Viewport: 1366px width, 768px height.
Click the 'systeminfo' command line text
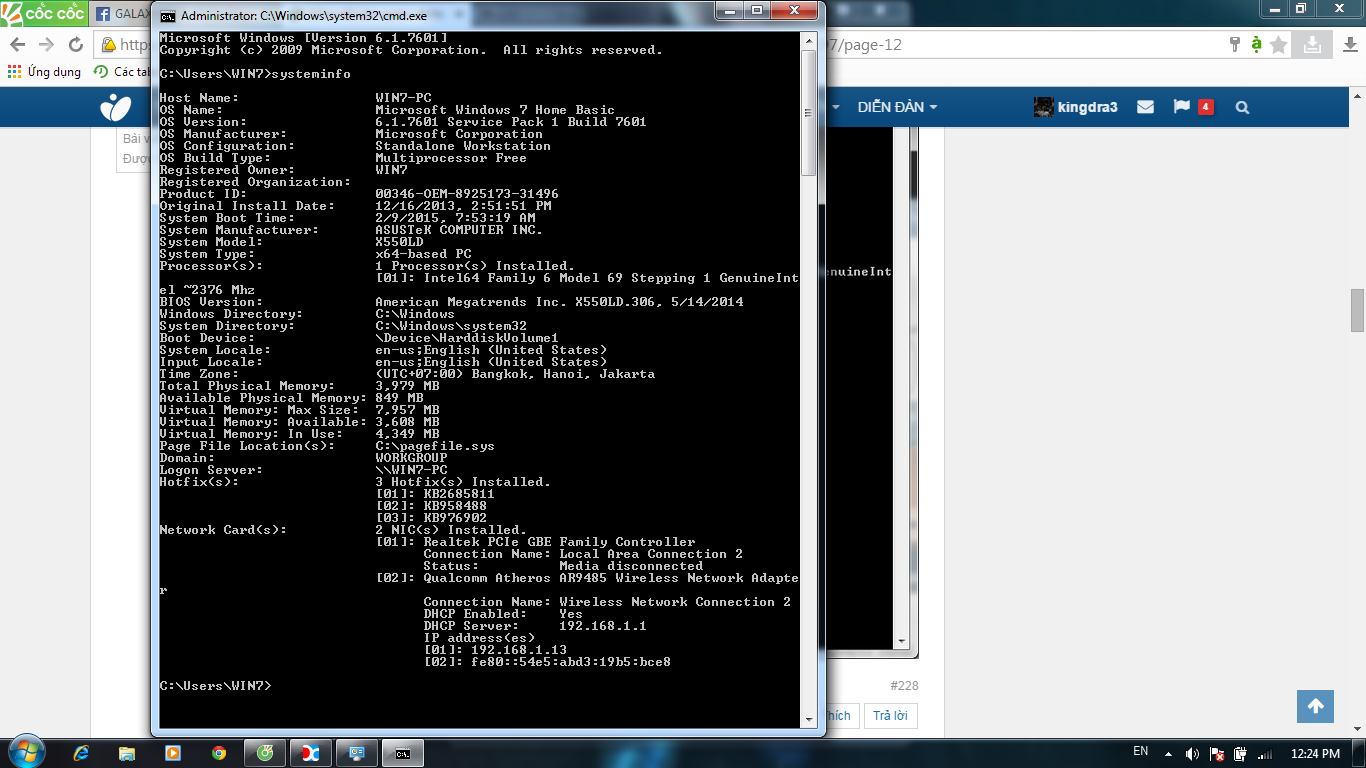(x=311, y=74)
